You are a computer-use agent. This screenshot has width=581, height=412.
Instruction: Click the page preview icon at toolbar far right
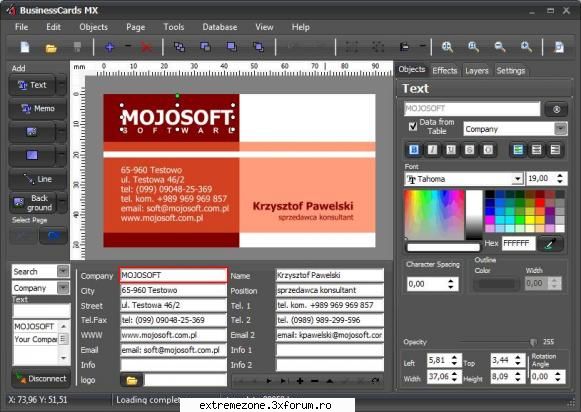coord(559,47)
